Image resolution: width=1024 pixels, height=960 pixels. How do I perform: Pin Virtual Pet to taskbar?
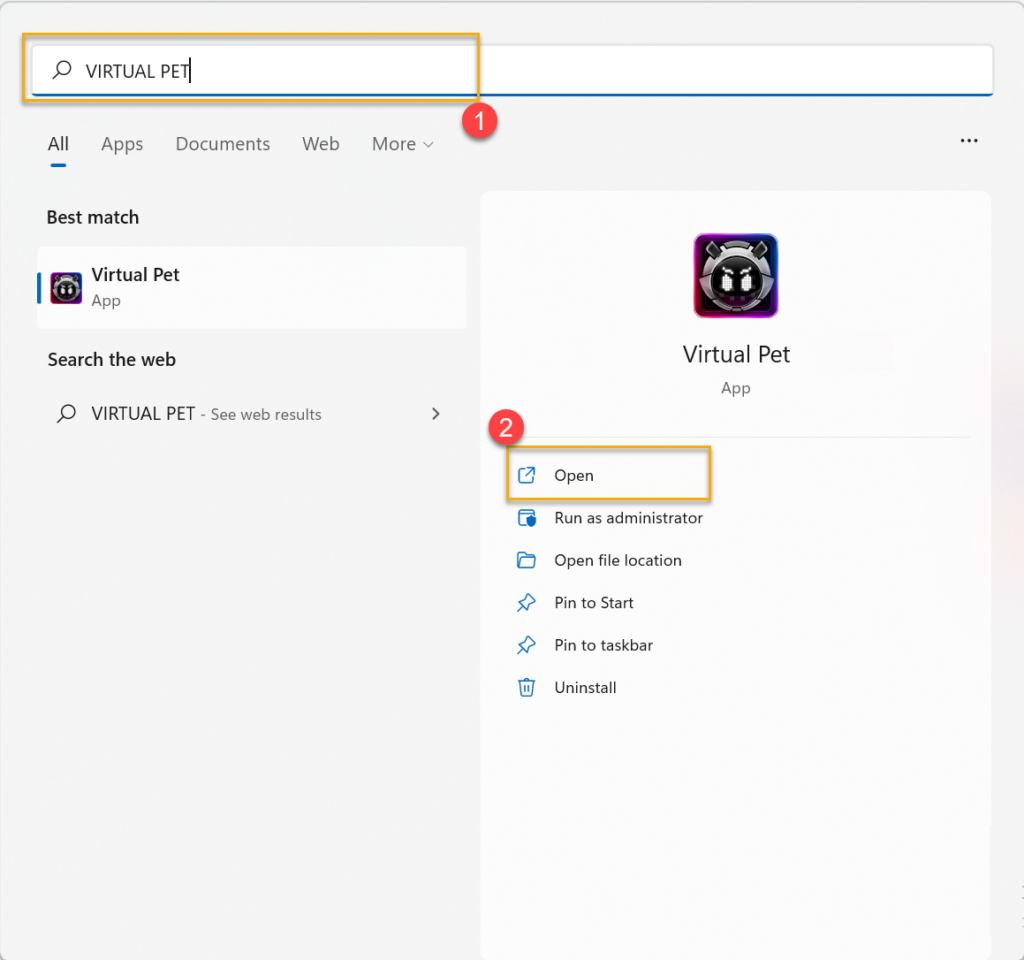click(603, 645)
